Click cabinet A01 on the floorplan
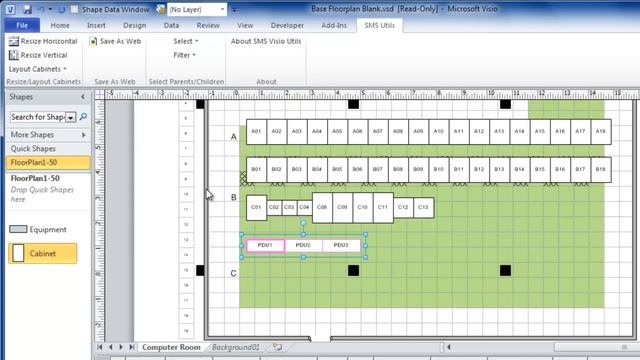 (x=256, y=131)
